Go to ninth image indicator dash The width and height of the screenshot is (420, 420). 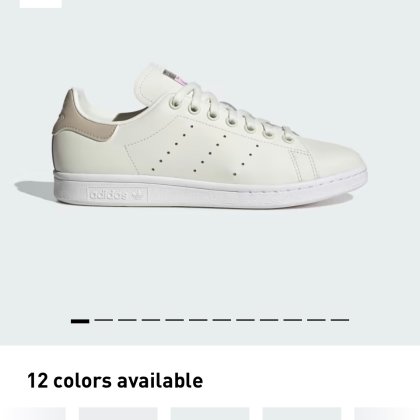(x=269, y=320)
